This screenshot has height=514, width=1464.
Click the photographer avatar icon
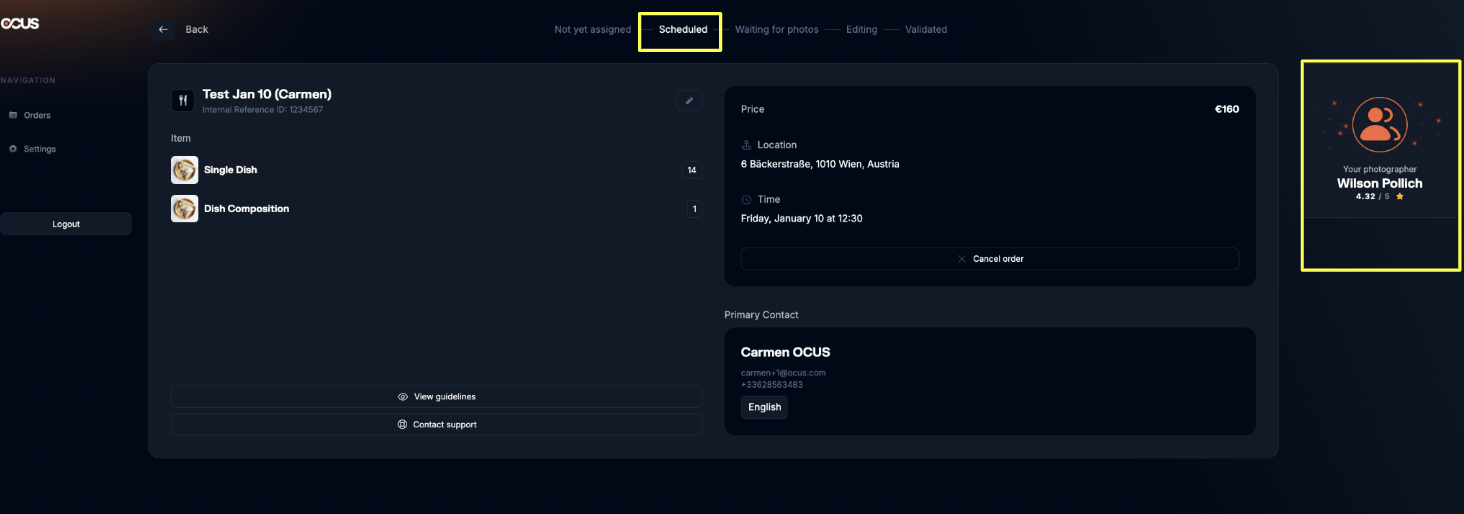click(1379, 124)
